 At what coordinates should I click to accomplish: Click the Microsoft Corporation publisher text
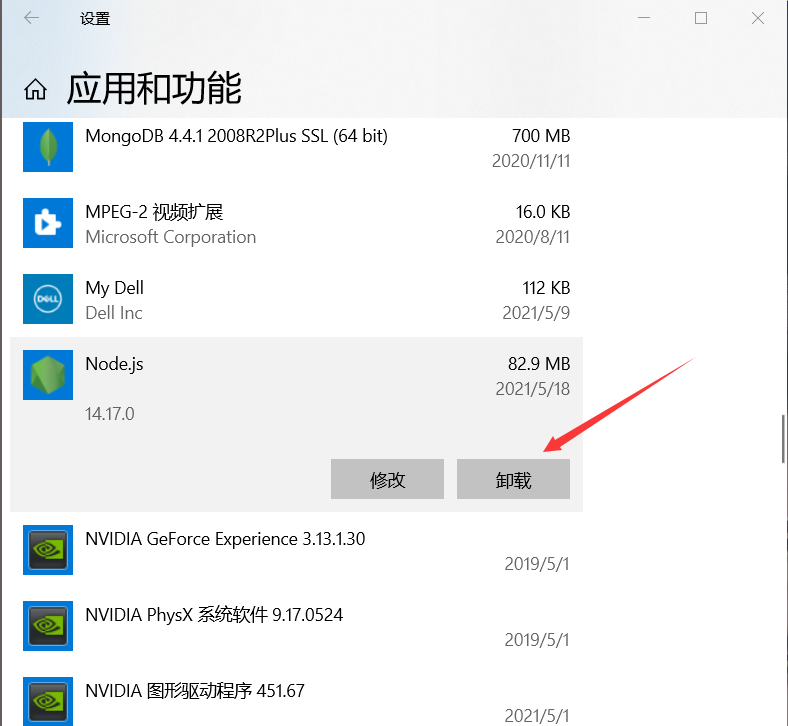tap(171, 237)
